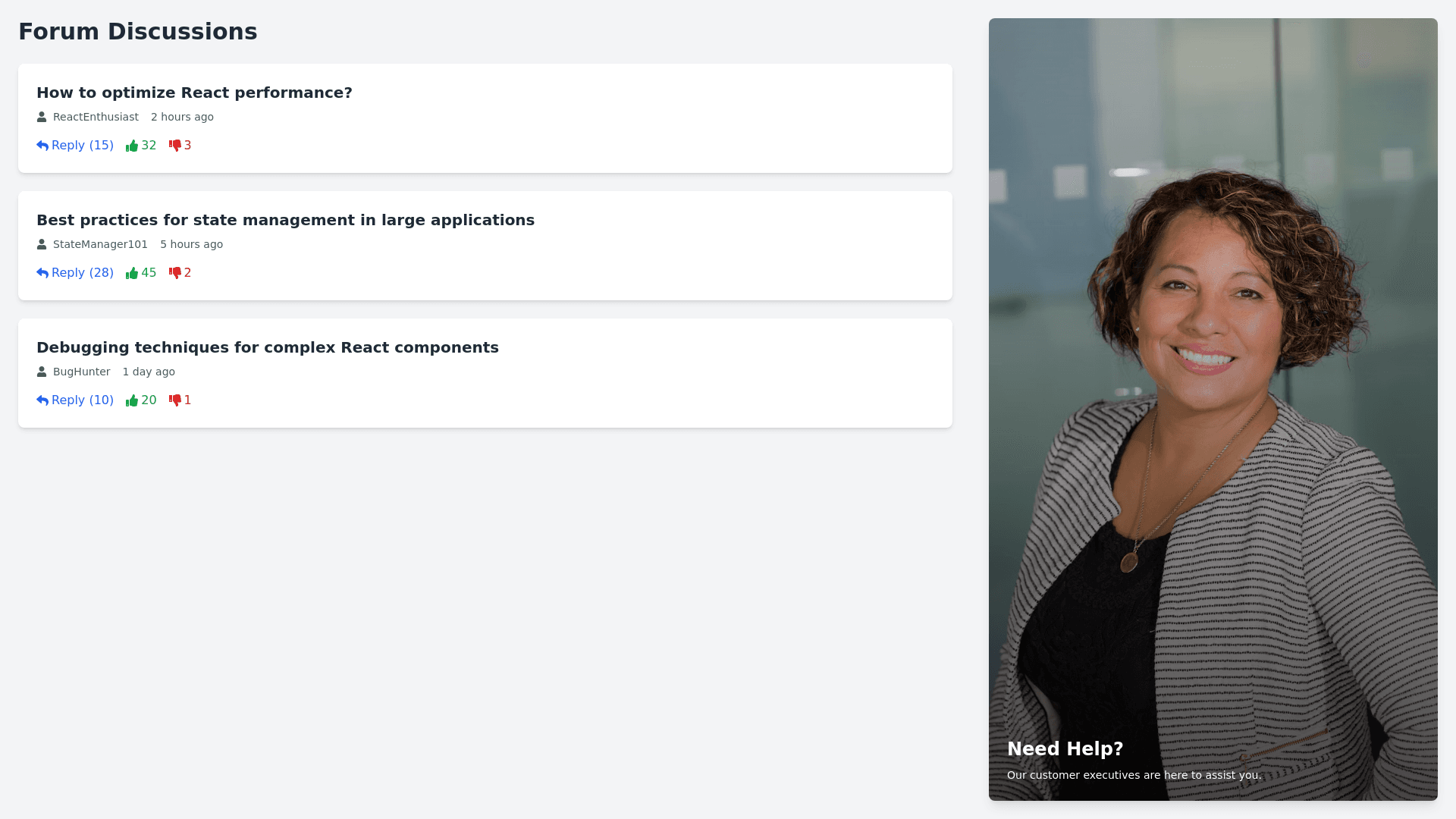Click user icon beside ReactEnthusiast
The height and width of the screenshot is (819, 1456).
click(42, 117)
